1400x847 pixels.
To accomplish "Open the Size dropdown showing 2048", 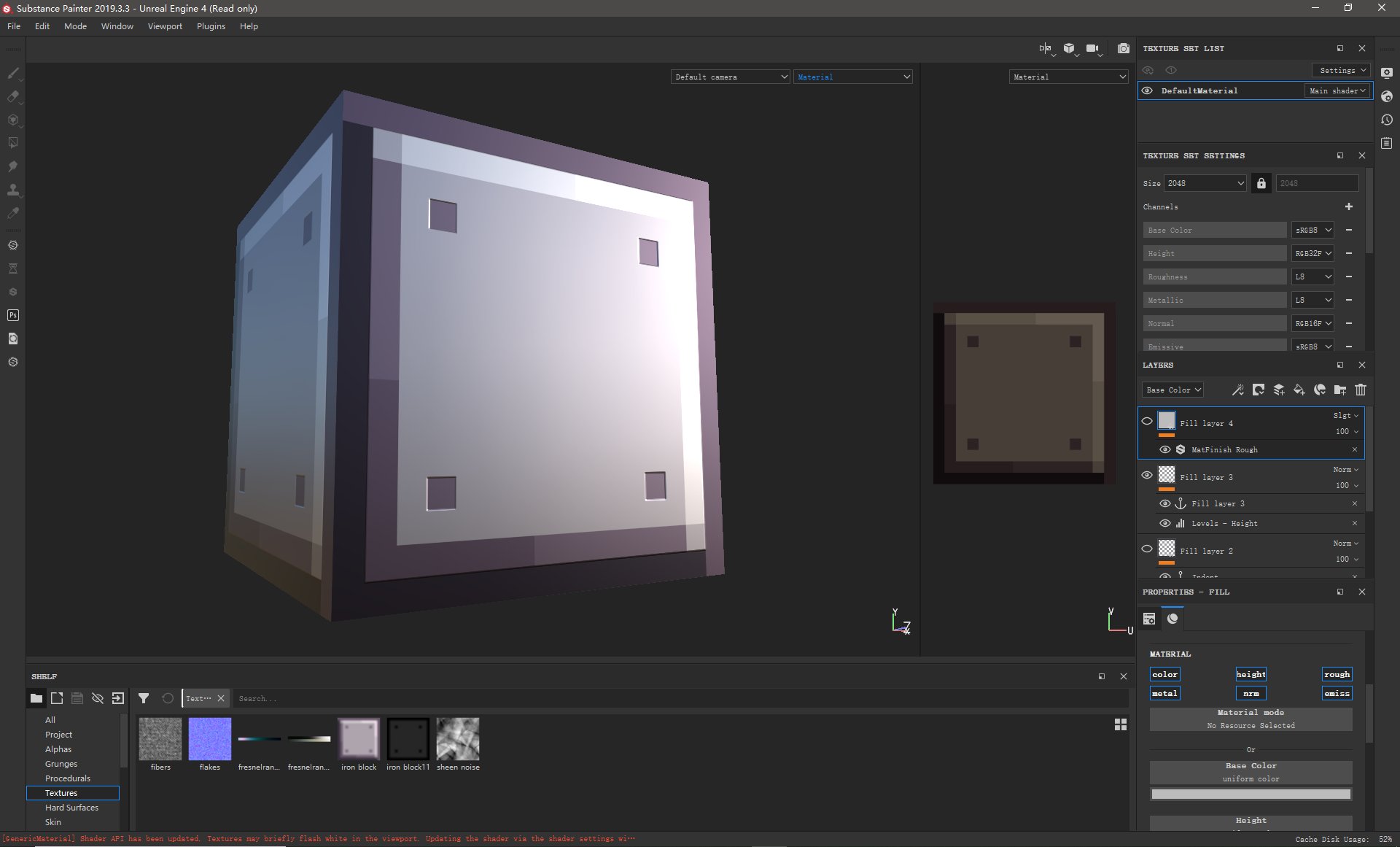I will click(x=1205, y=183).
